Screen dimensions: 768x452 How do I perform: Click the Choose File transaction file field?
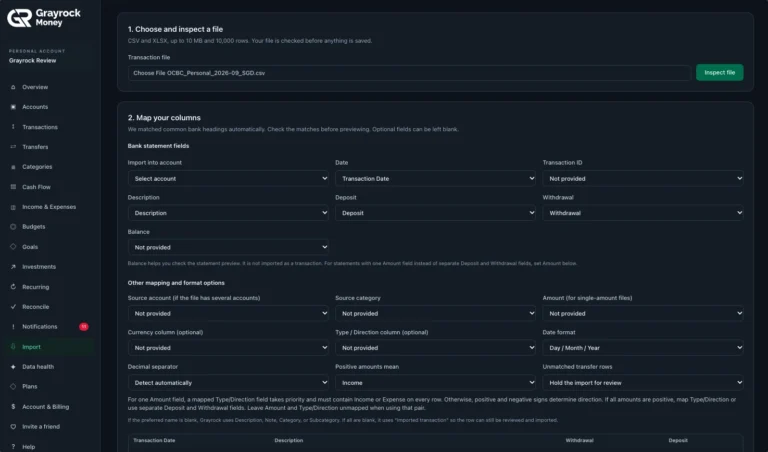409,73
